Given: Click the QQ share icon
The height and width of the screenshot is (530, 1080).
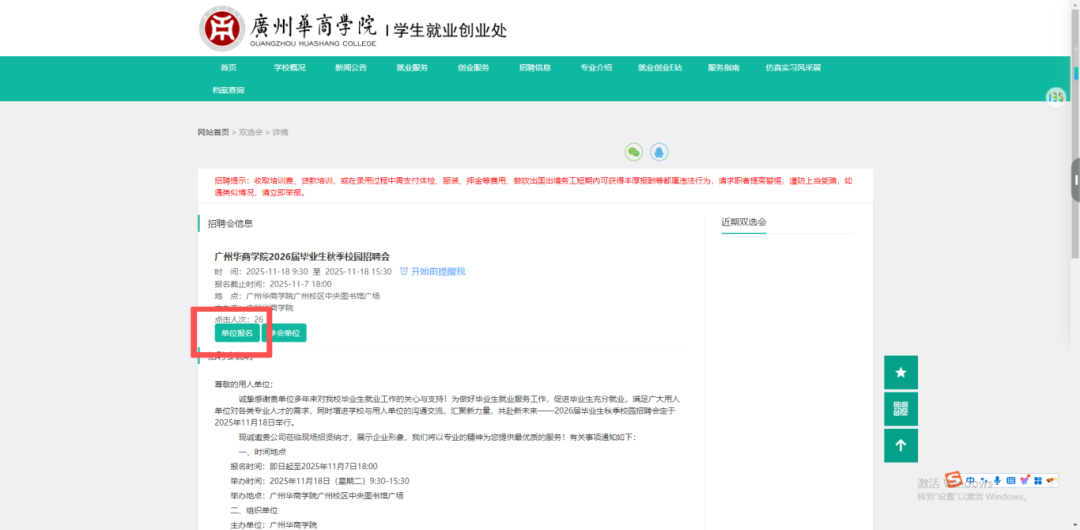Looking at the screenshot, I should 659,152.
